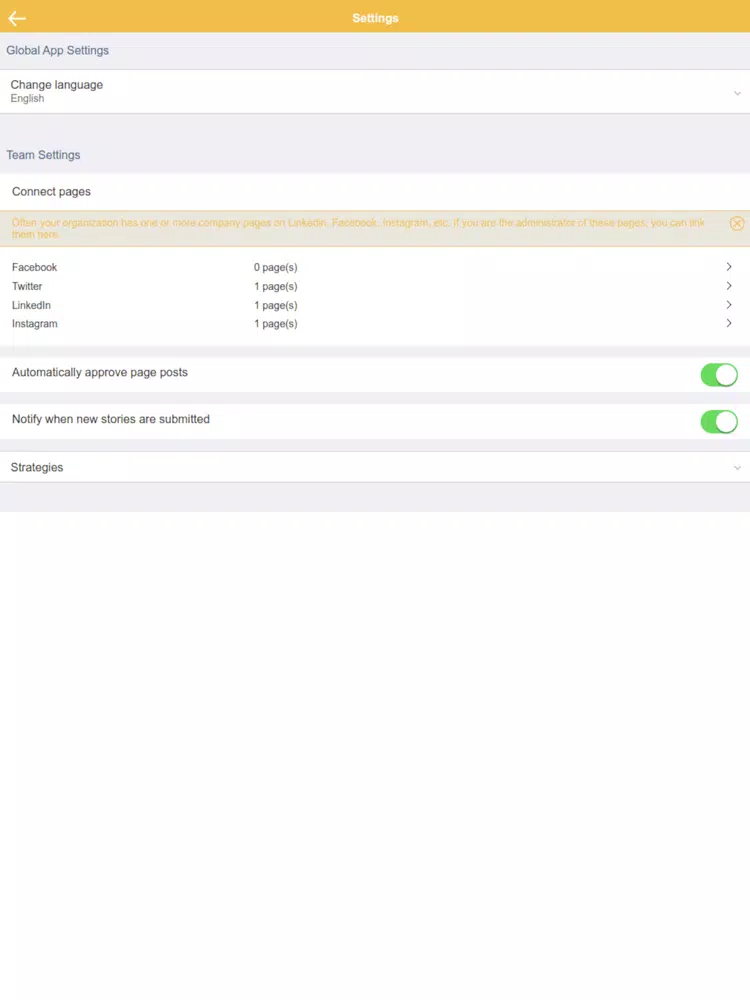750x1000 pixels.
Task: Click the Instagram 1 page(s) count
Action: click(x=276, y=324)
